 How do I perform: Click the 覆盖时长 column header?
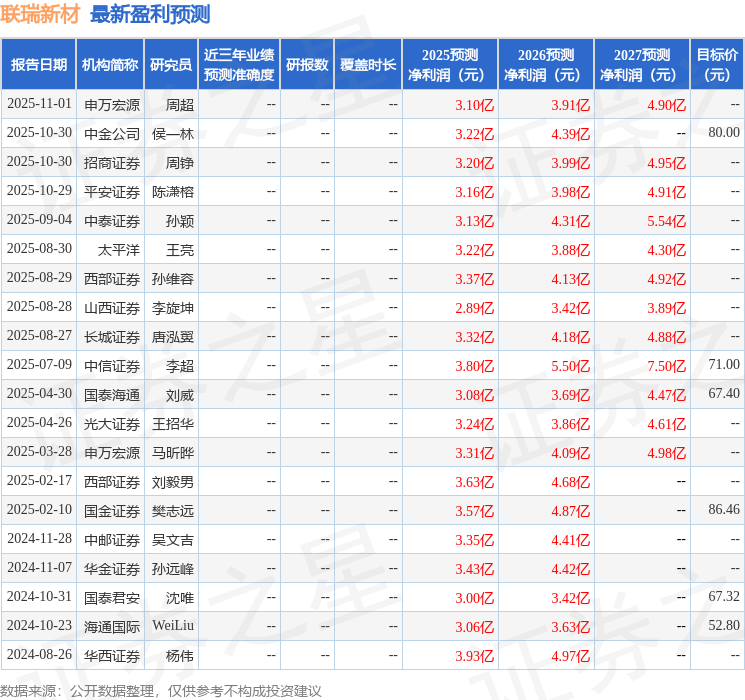pyautogui.click(x=368, y=65)
